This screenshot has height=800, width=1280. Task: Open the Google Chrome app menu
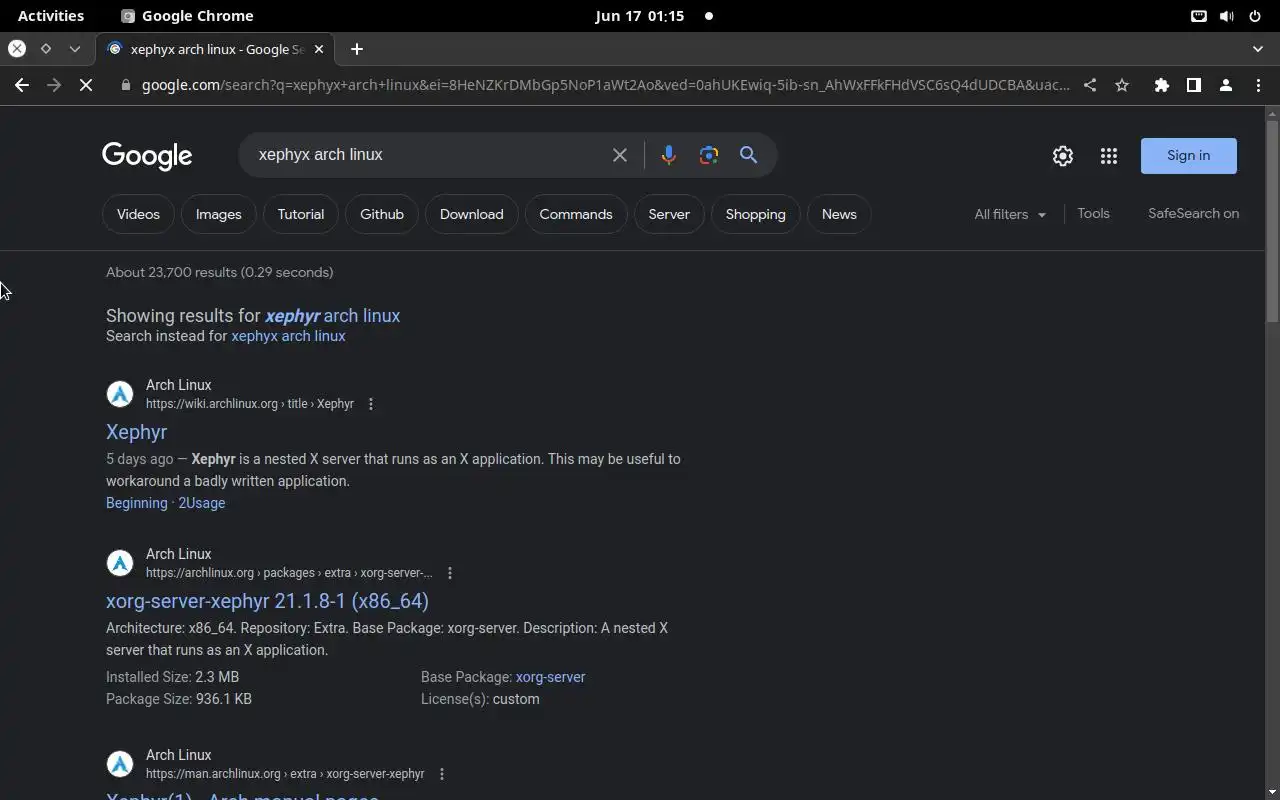(x=187, y=16)
